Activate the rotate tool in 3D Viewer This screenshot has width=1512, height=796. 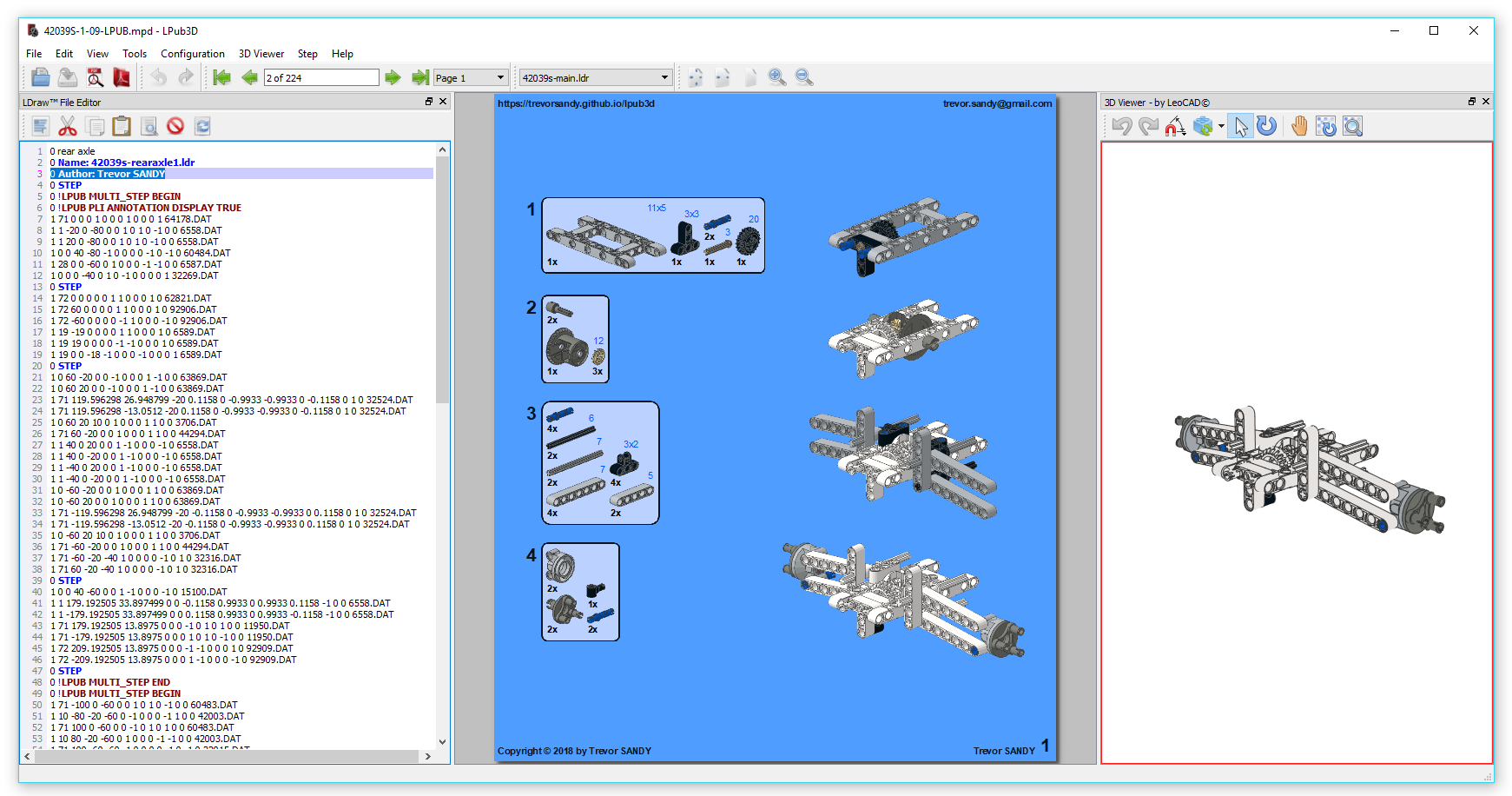click(1267, 127)
